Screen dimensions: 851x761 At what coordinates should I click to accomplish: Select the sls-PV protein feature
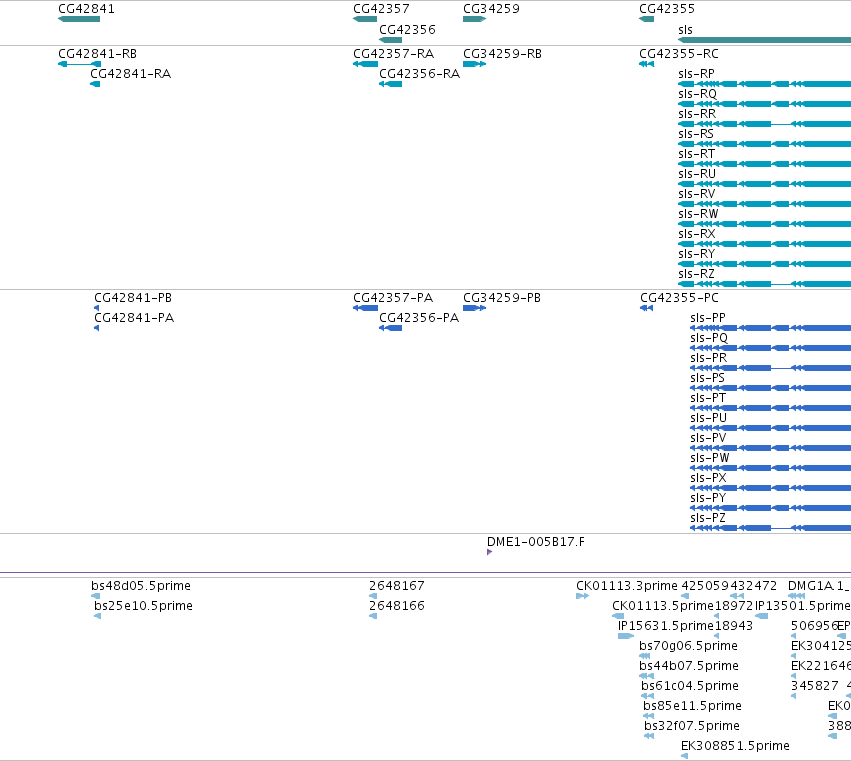(771, 448)
